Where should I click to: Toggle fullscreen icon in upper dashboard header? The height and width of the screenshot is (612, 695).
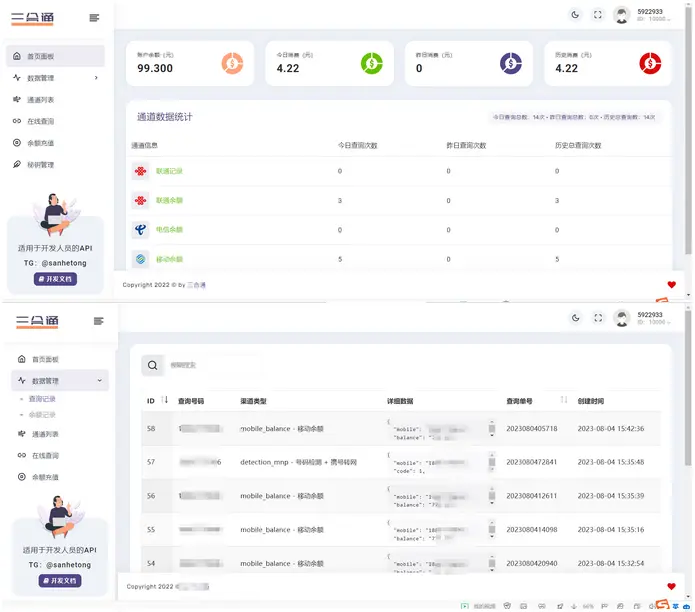point(597,15)
